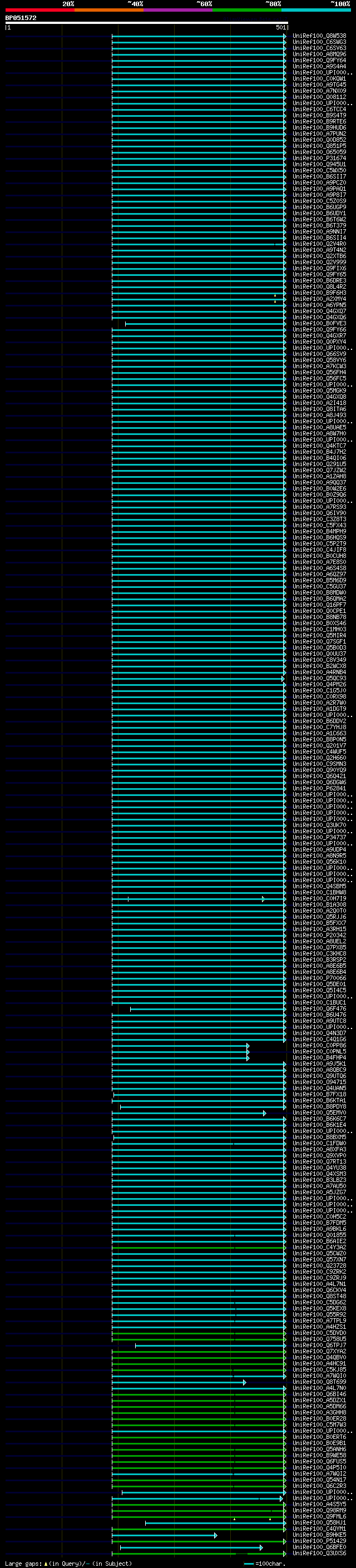Open hit UniRef100_A4L7N0

319,1388
